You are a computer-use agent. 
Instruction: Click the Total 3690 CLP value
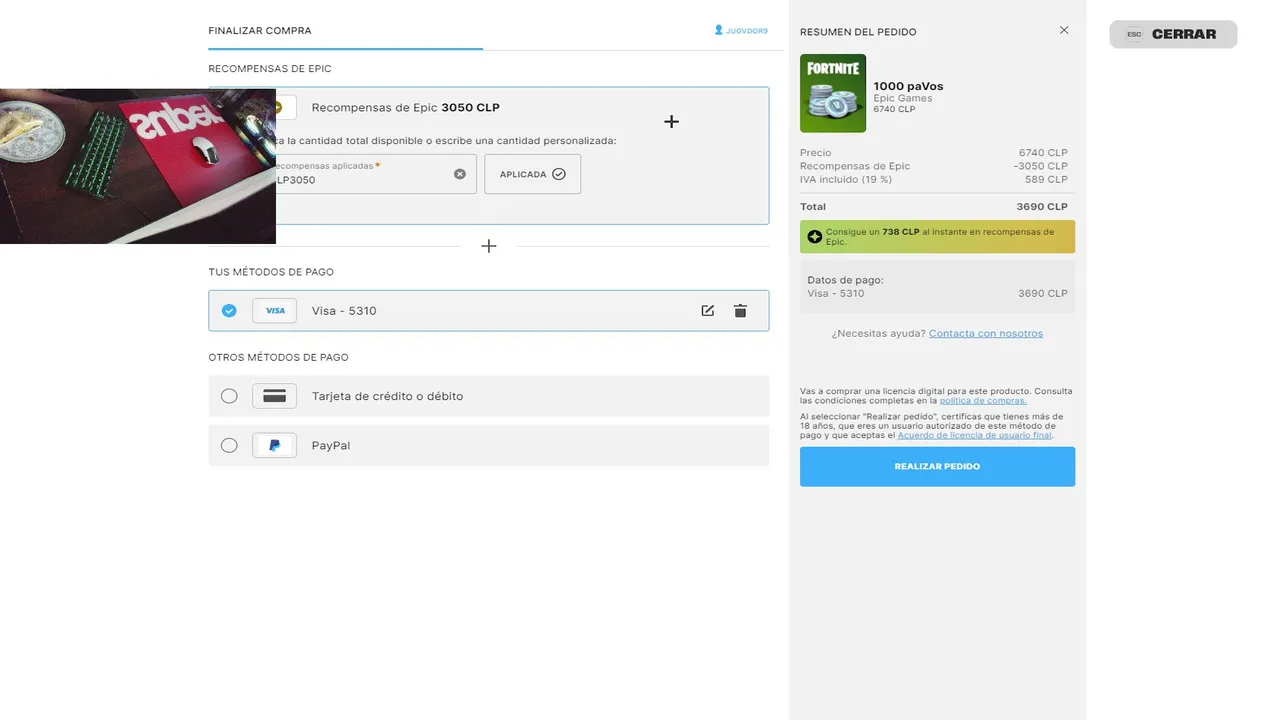pos(1042,207)
